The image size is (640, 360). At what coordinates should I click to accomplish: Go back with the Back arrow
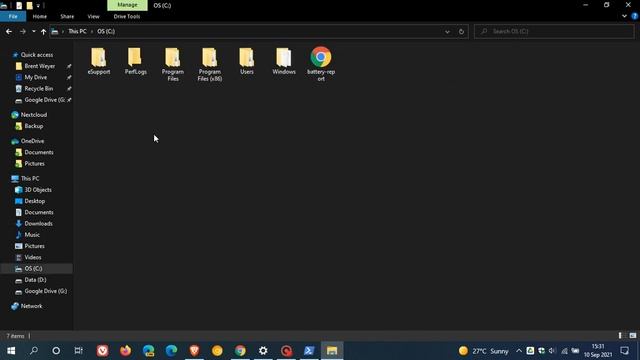tap(9, 31)
